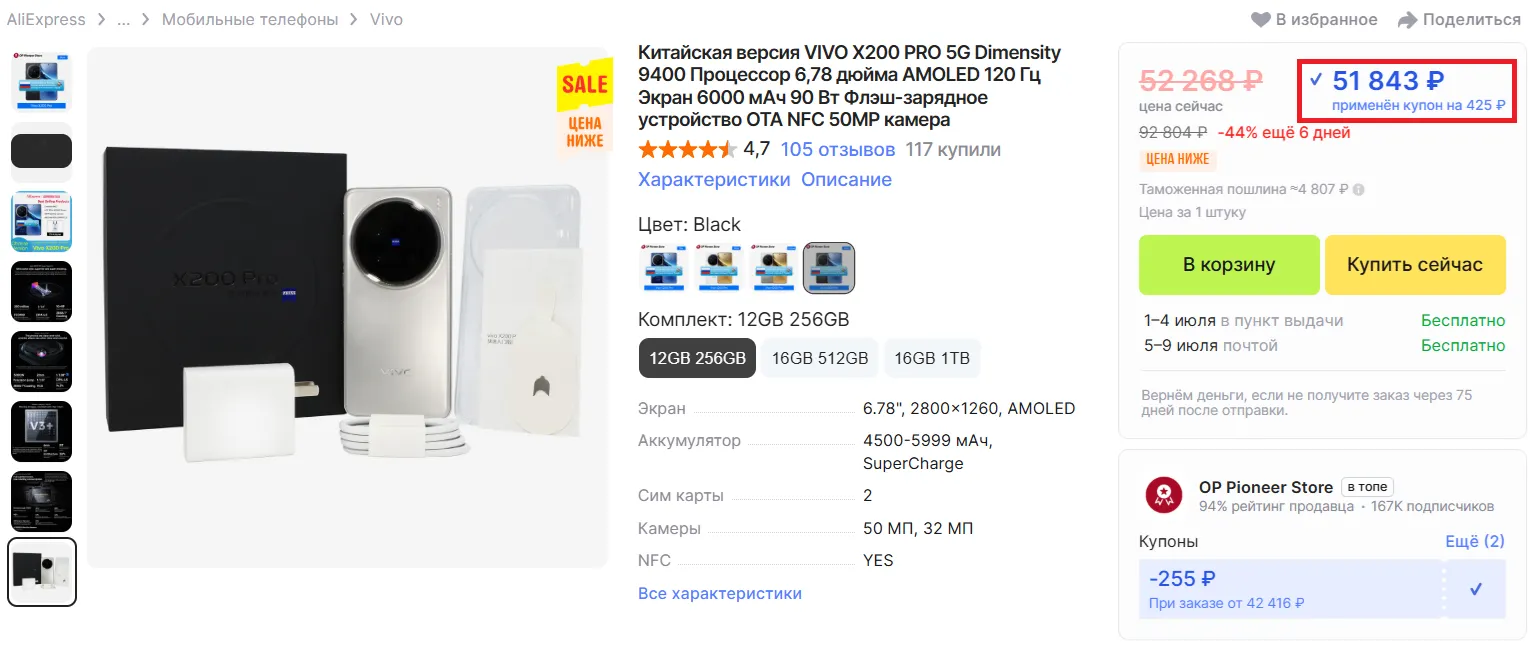The width and height of the screenshot is (1537, 649).
Task: Click the orange star rating icons
Action: [x=686, y=150]
